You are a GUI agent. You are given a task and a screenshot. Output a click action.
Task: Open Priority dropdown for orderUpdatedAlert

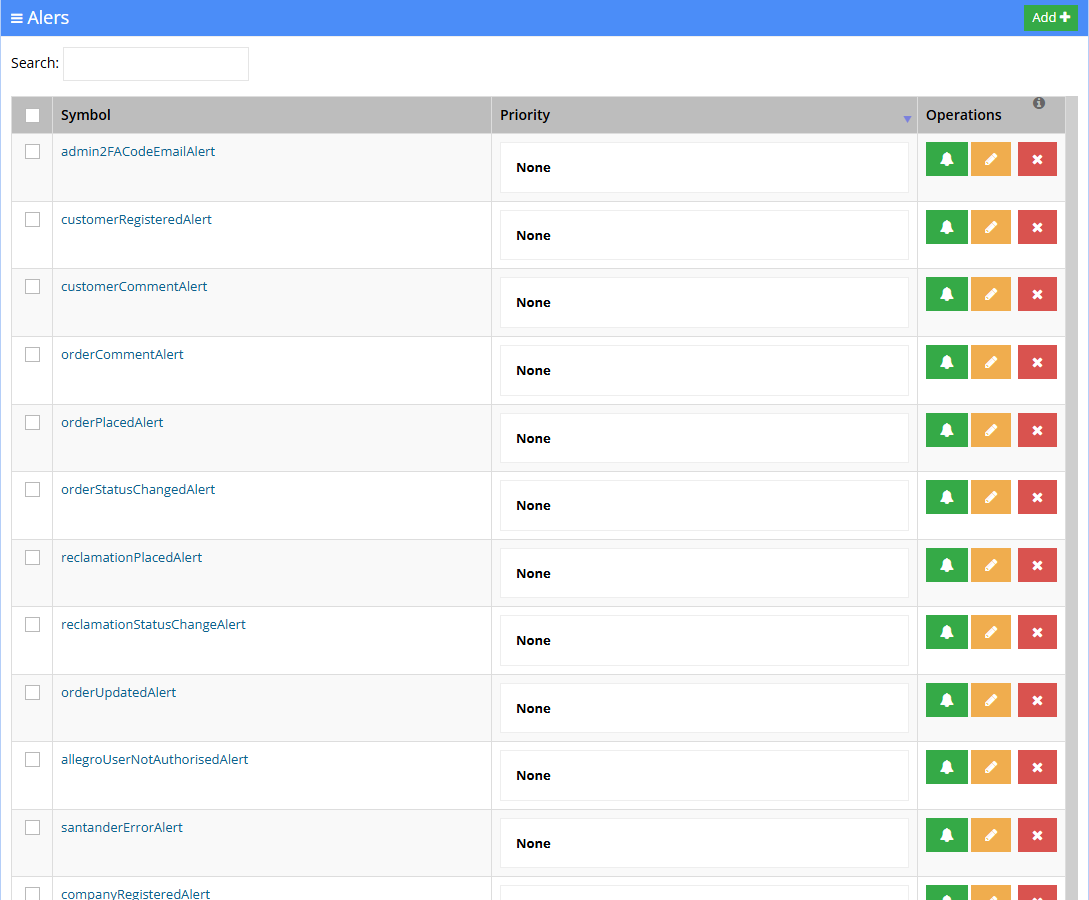click(704, 708)
